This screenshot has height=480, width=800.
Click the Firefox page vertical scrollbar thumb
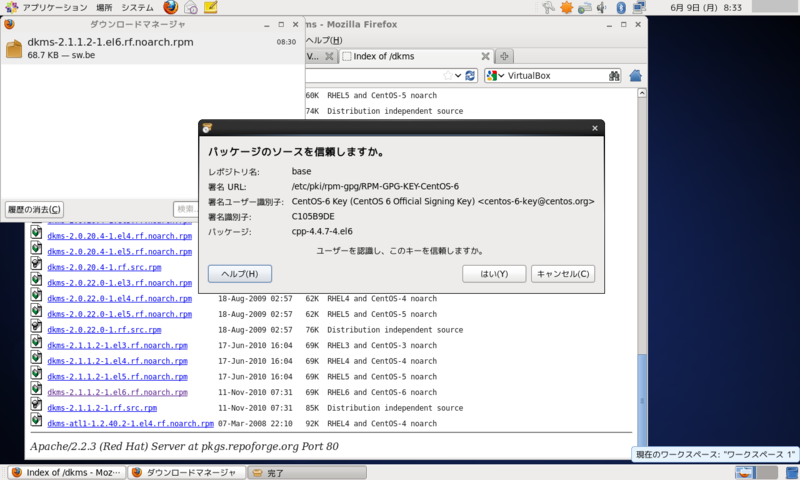pyautogui.click(x=642, y=400)
